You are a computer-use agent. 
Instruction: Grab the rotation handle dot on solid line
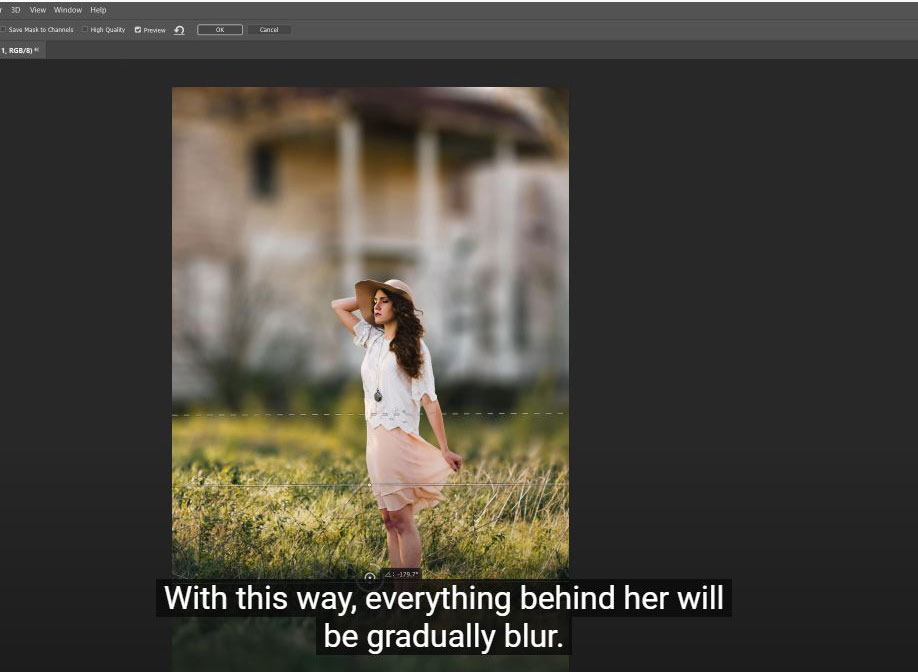pyautogui.click(x=370, y=485)
